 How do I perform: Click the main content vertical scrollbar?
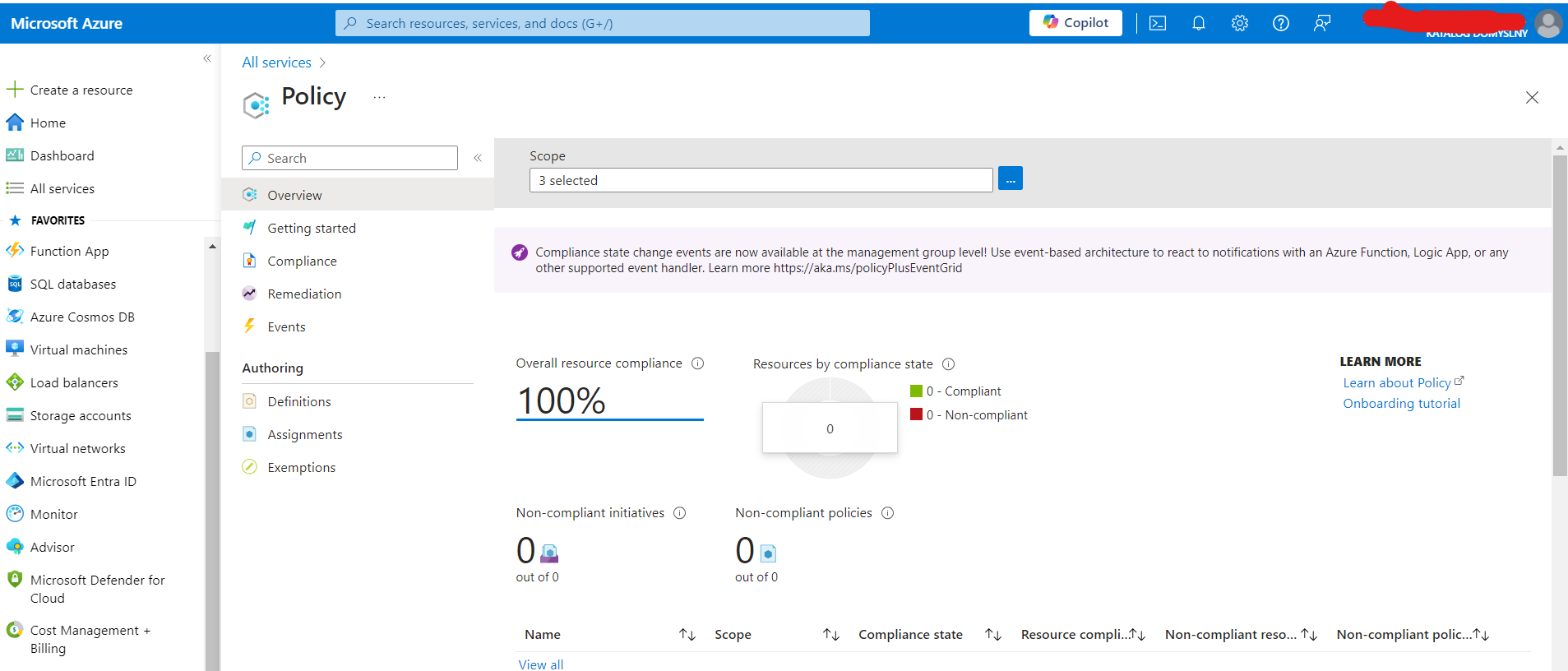1560,316
